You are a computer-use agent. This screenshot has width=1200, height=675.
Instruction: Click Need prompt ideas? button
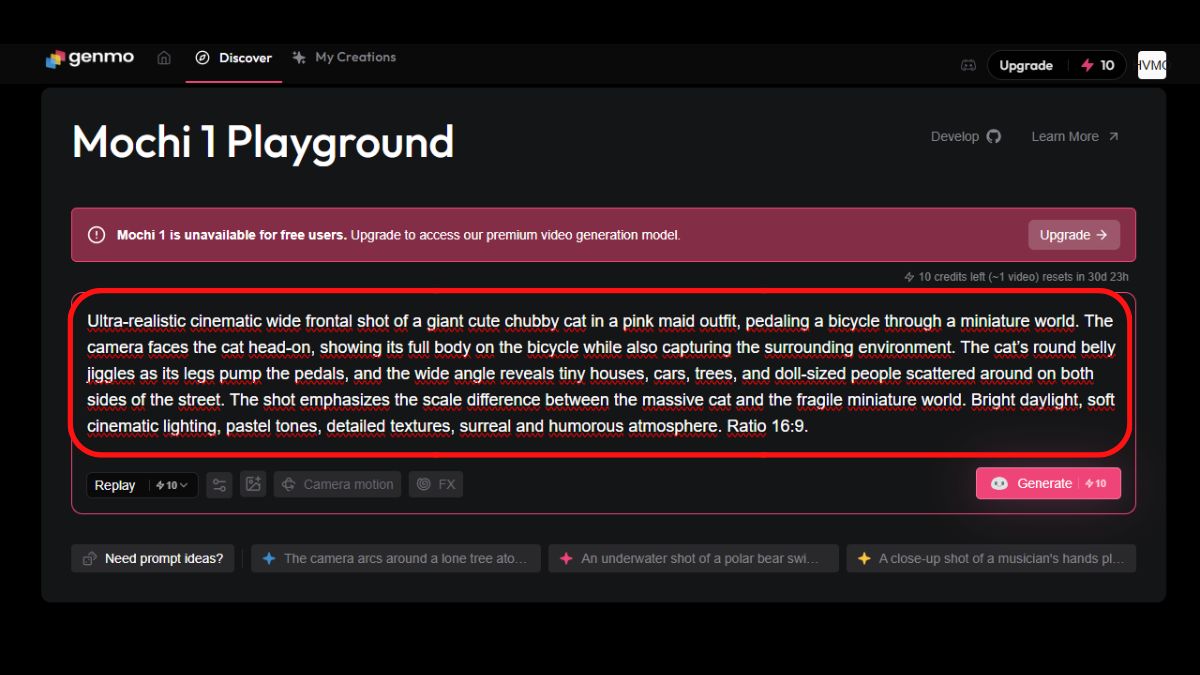pos(152,558)
